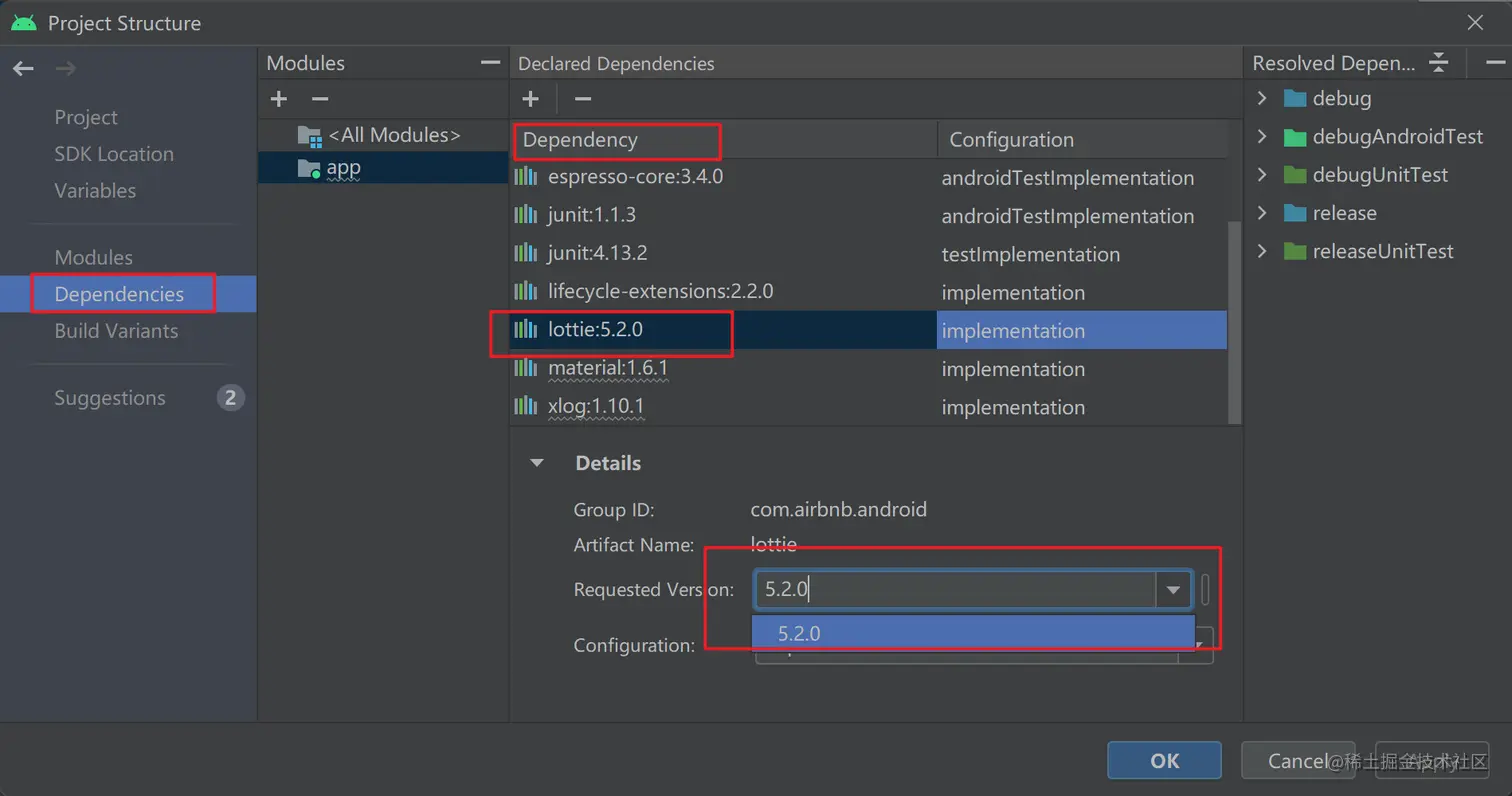Collapse all in Resolved Dependencies
The width and height of the screenshot is (1512, 796).
[x=1438, y=62]
